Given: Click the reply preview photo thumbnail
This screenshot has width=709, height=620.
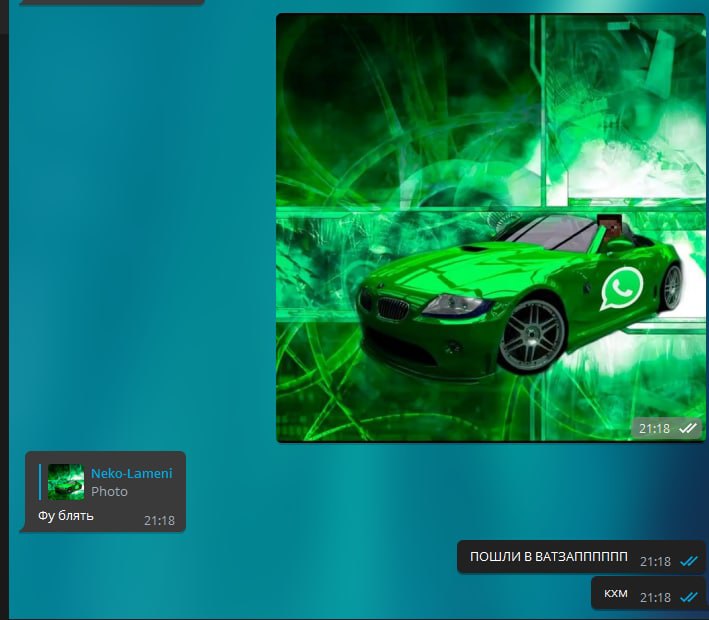Looking at the screenshot, I should click(x=66, y=482).
